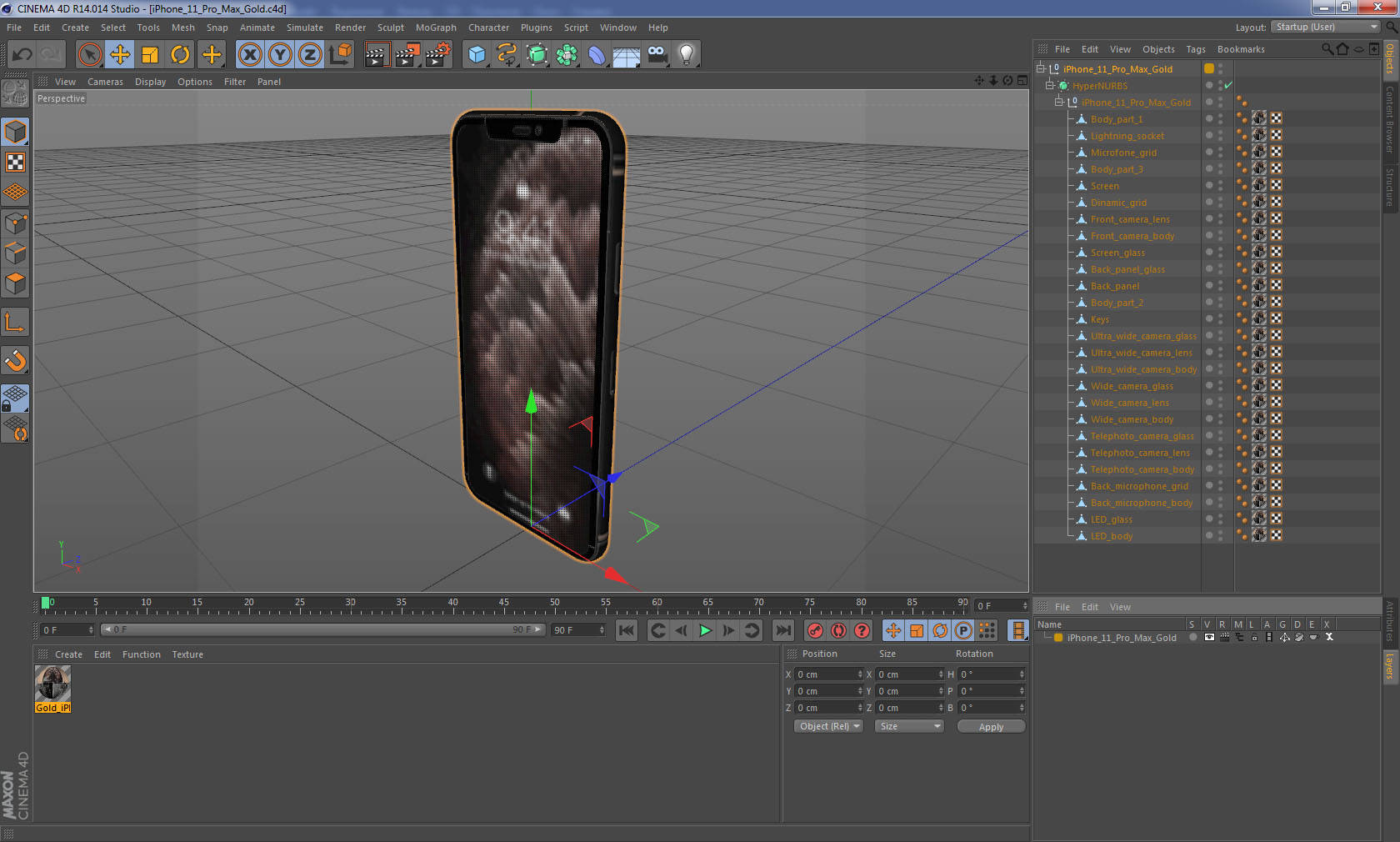
Task: Toggle HyperNURBS enable checkmark
Action: click(1227, 86)
